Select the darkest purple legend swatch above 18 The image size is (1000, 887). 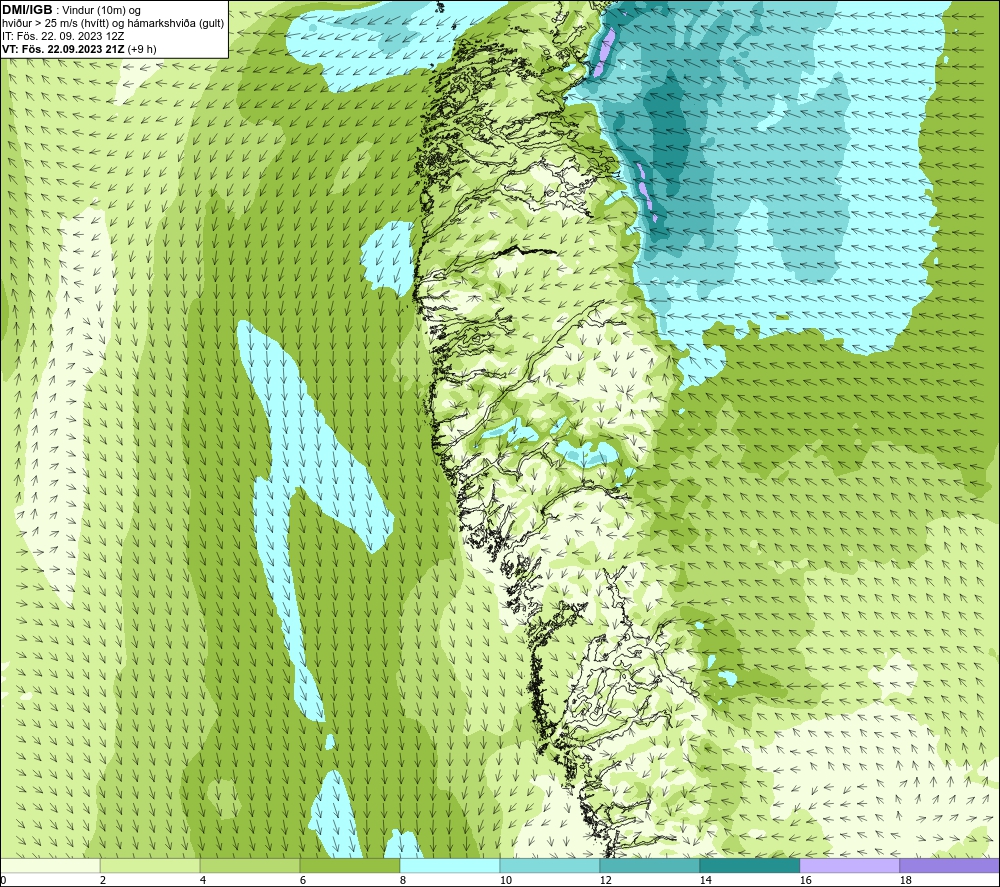click(949, 865)
